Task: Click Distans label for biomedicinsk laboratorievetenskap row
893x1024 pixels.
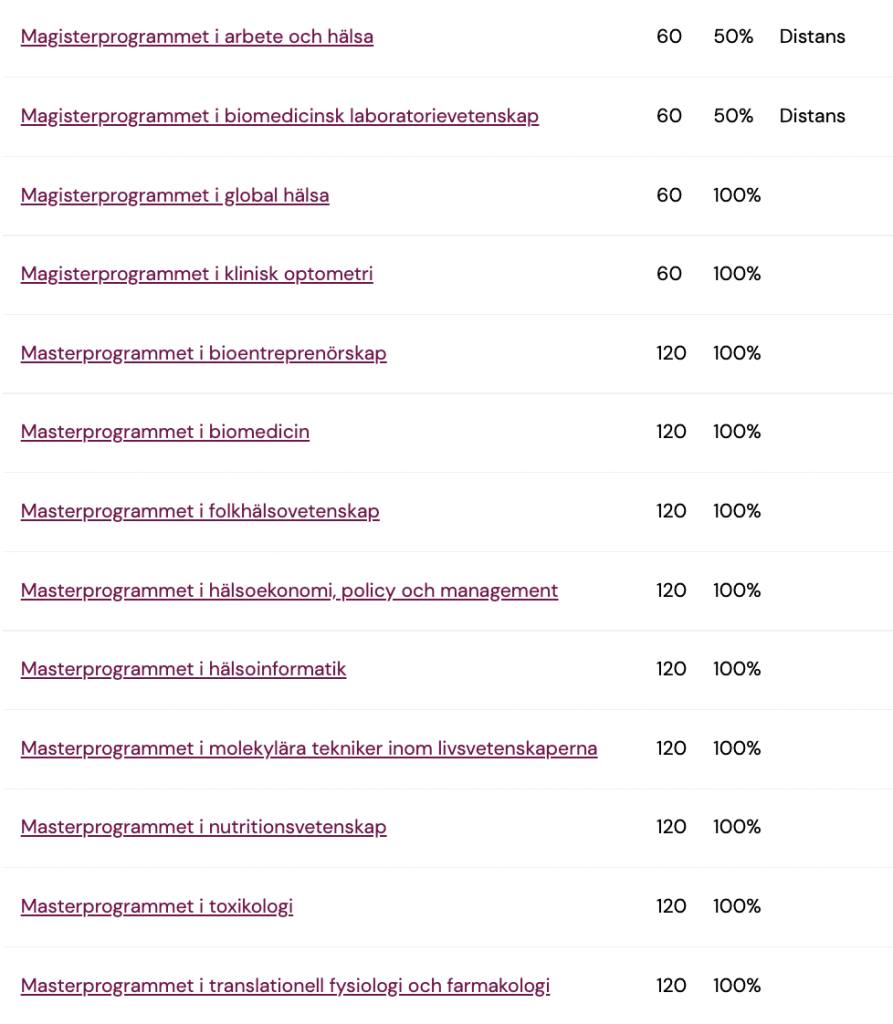Action: point(812,116)
